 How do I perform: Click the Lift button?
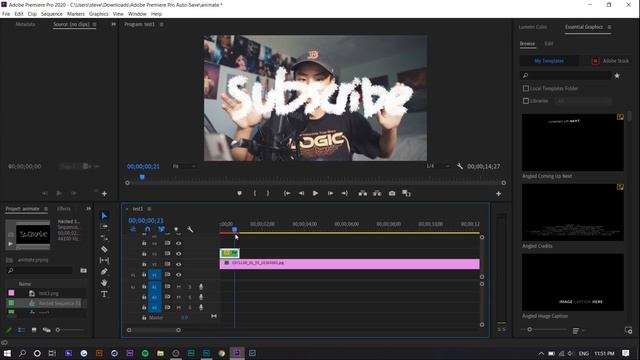click(x=362, y=193)
